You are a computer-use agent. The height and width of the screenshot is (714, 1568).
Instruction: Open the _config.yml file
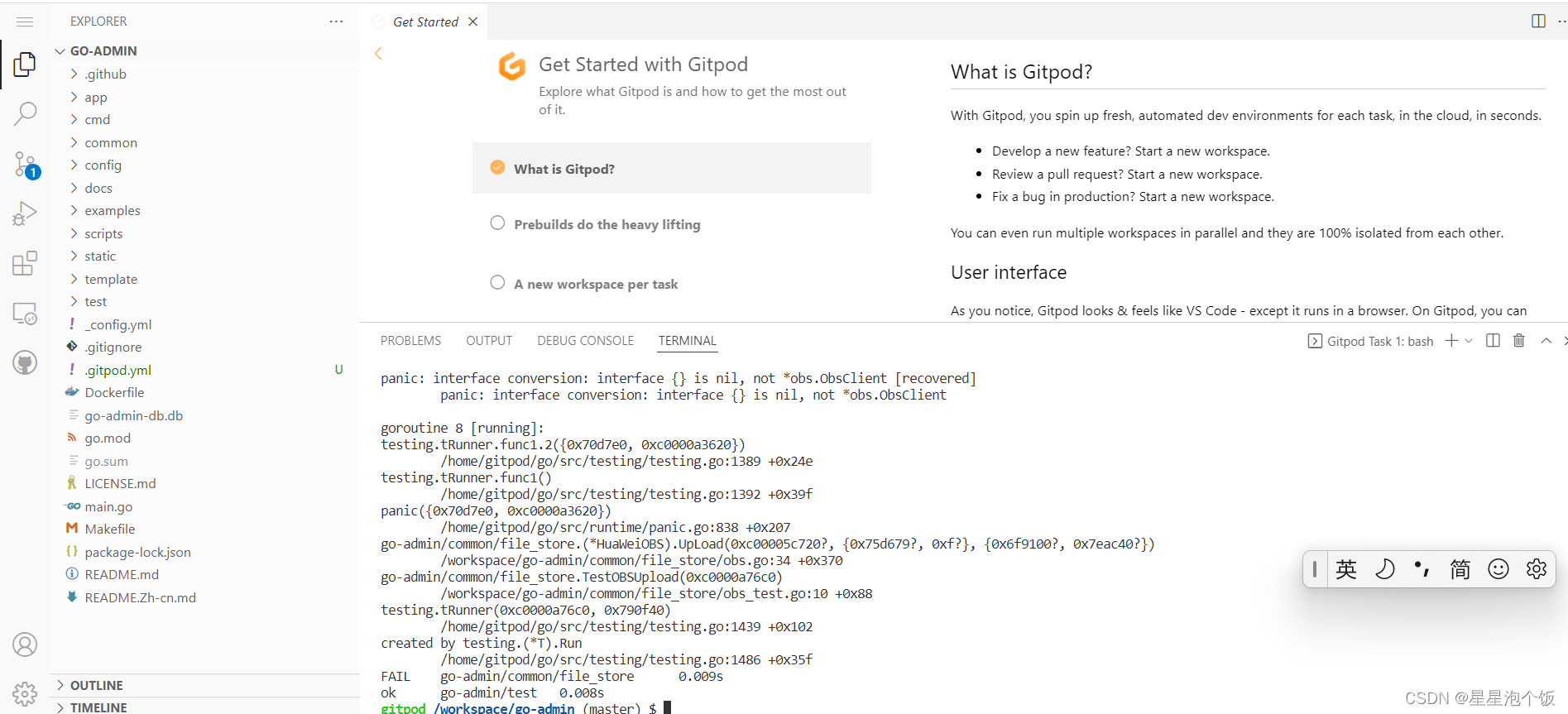[x=204, y=324]
